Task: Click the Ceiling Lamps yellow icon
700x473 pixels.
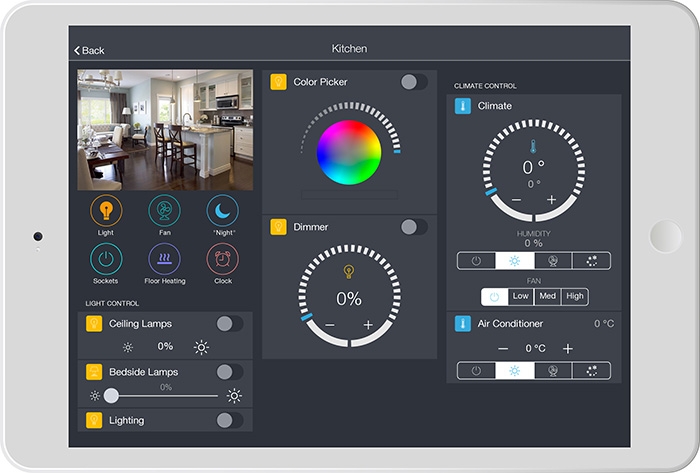Action: (x=94, y=324)
